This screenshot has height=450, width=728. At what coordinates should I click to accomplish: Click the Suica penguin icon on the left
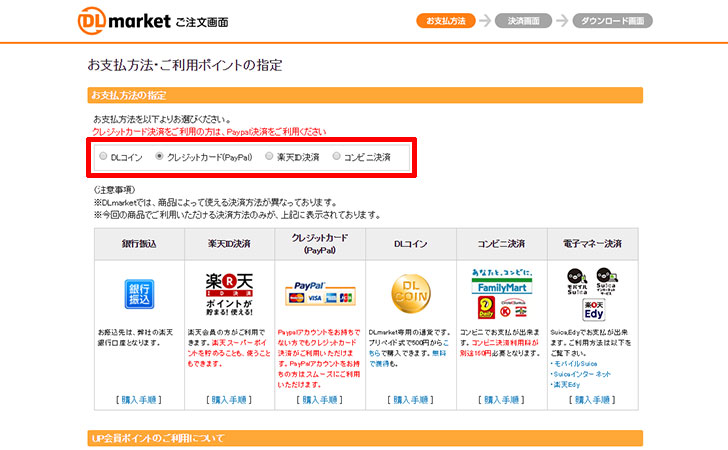click(577, 281)
